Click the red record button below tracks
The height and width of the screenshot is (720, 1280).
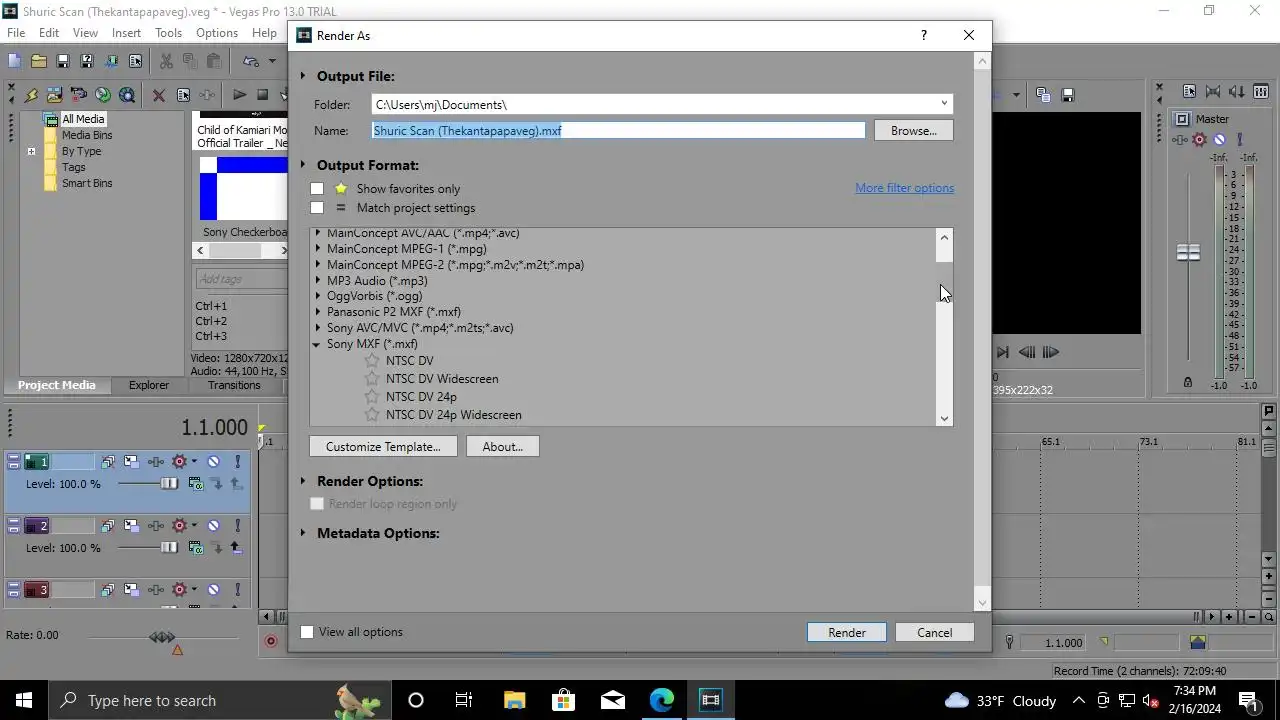(270, 642)
